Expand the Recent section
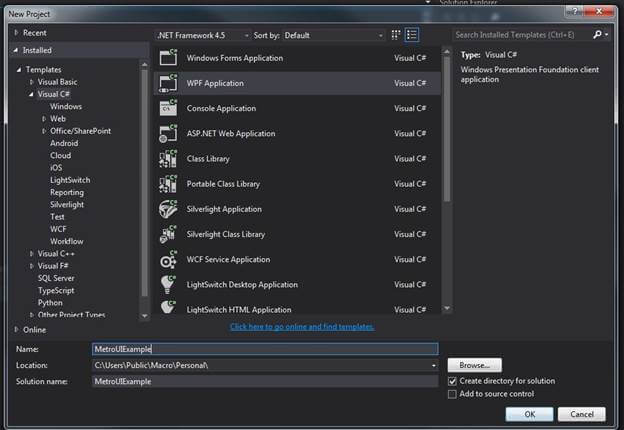The height and width of the screenshot is (430, 624). coord(16,33)
